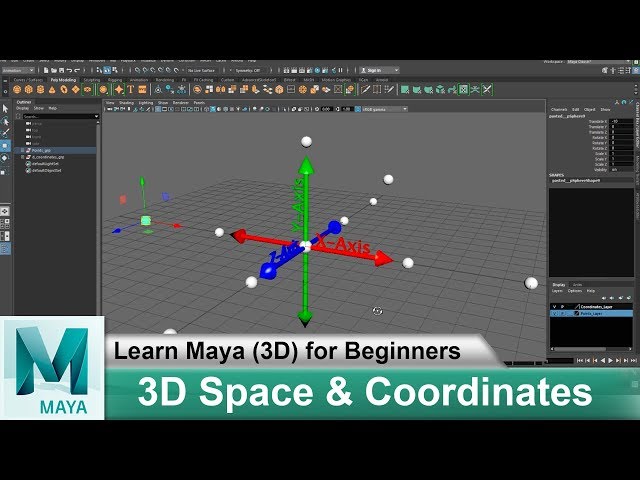Screen dimensions: 640x480
Task: Open the Workspace Maya Classic dropdown
Action: click(598, 62)
